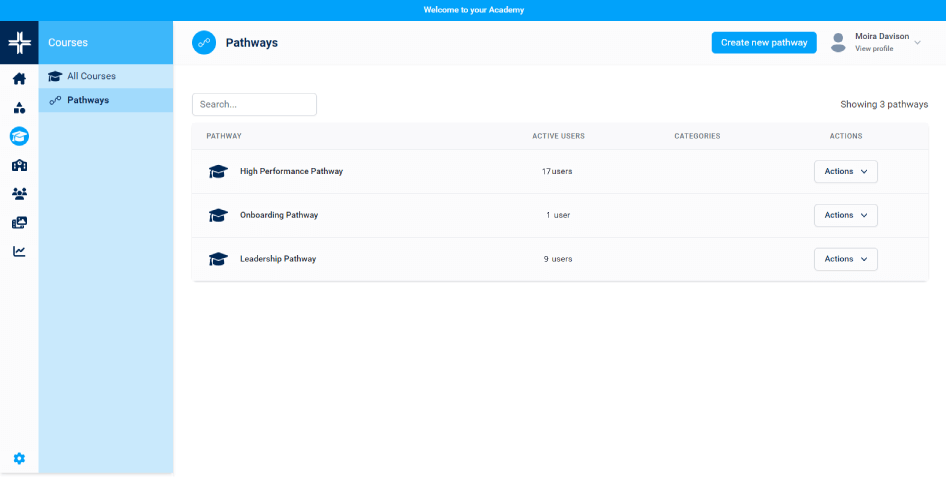Select Pathways in the Courses menu
This screenshot has height=480, width=946.
88,100
